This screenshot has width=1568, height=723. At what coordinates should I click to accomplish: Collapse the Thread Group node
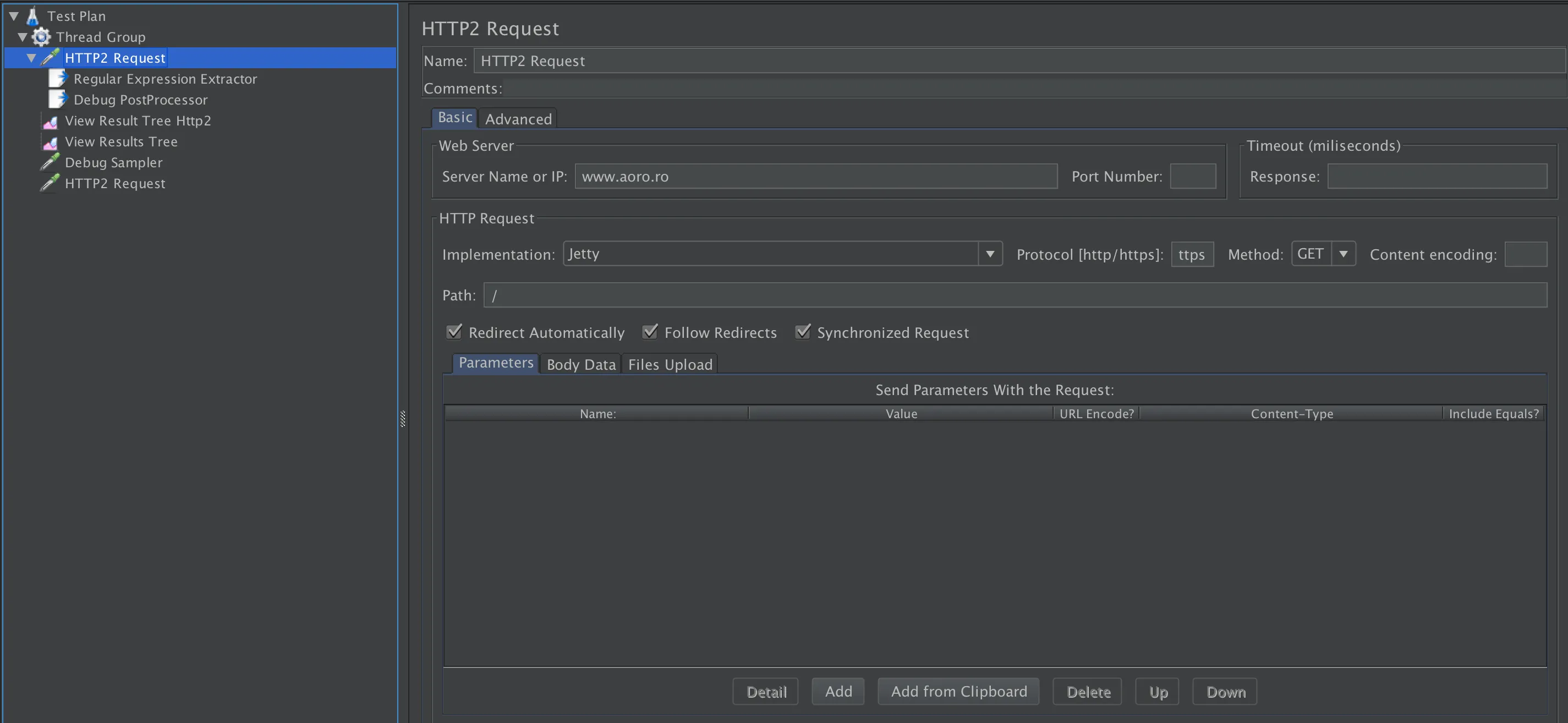pos(23,37)
